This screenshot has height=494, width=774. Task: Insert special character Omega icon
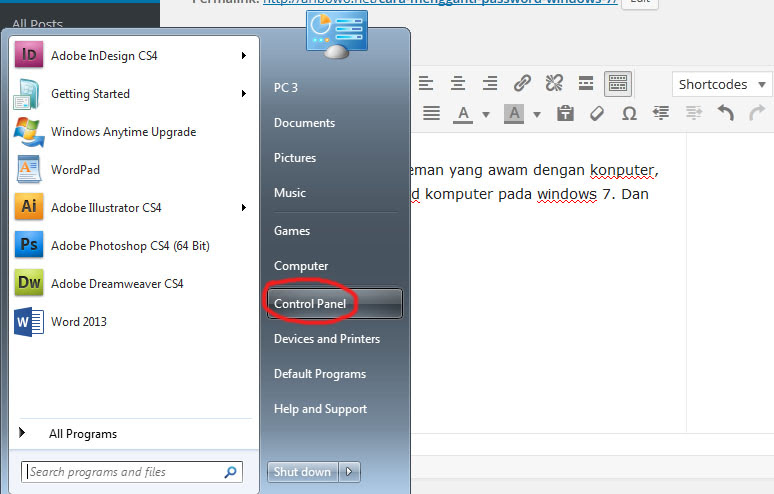(629, 114)
